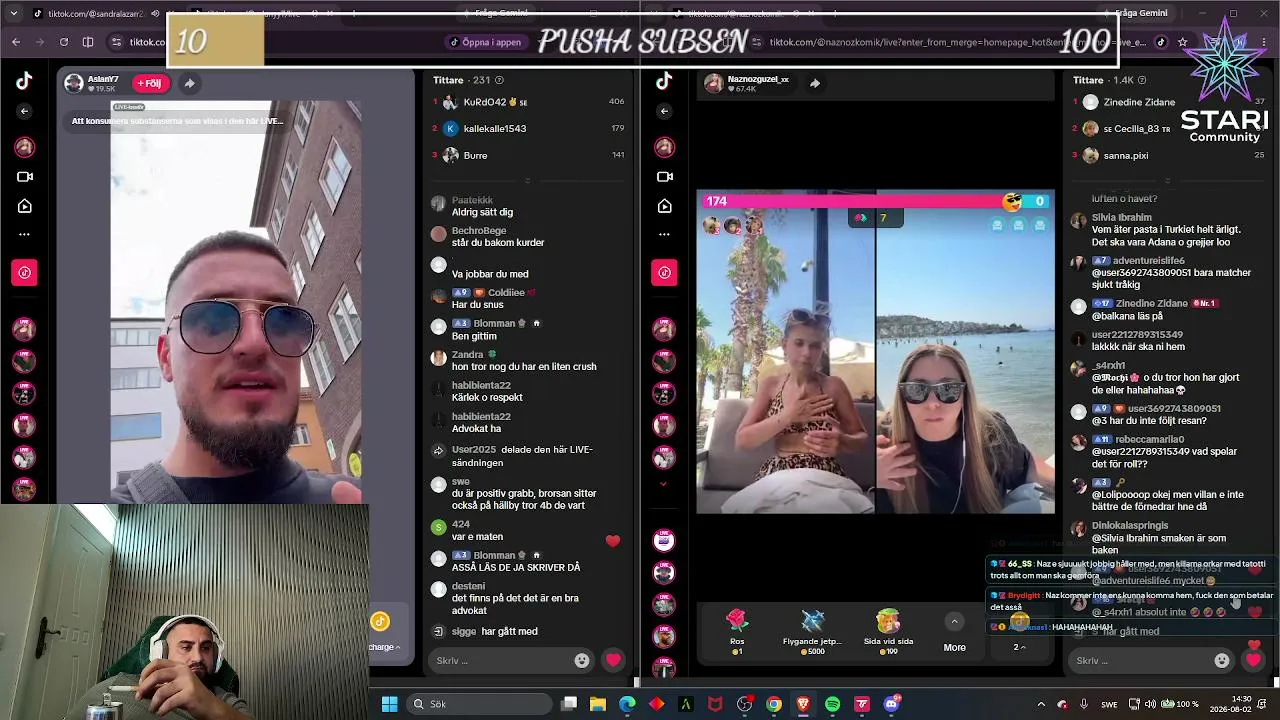This screenshot has width=1280, height=720.
Task: Expand the top viewers list under sanna.pixi
Action: tap(1167, 180)
